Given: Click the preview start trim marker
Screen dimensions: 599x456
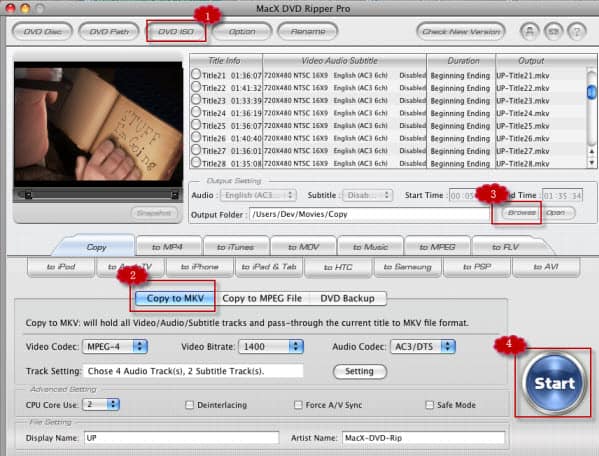Looking at the screenshot, I should point(28,195).
